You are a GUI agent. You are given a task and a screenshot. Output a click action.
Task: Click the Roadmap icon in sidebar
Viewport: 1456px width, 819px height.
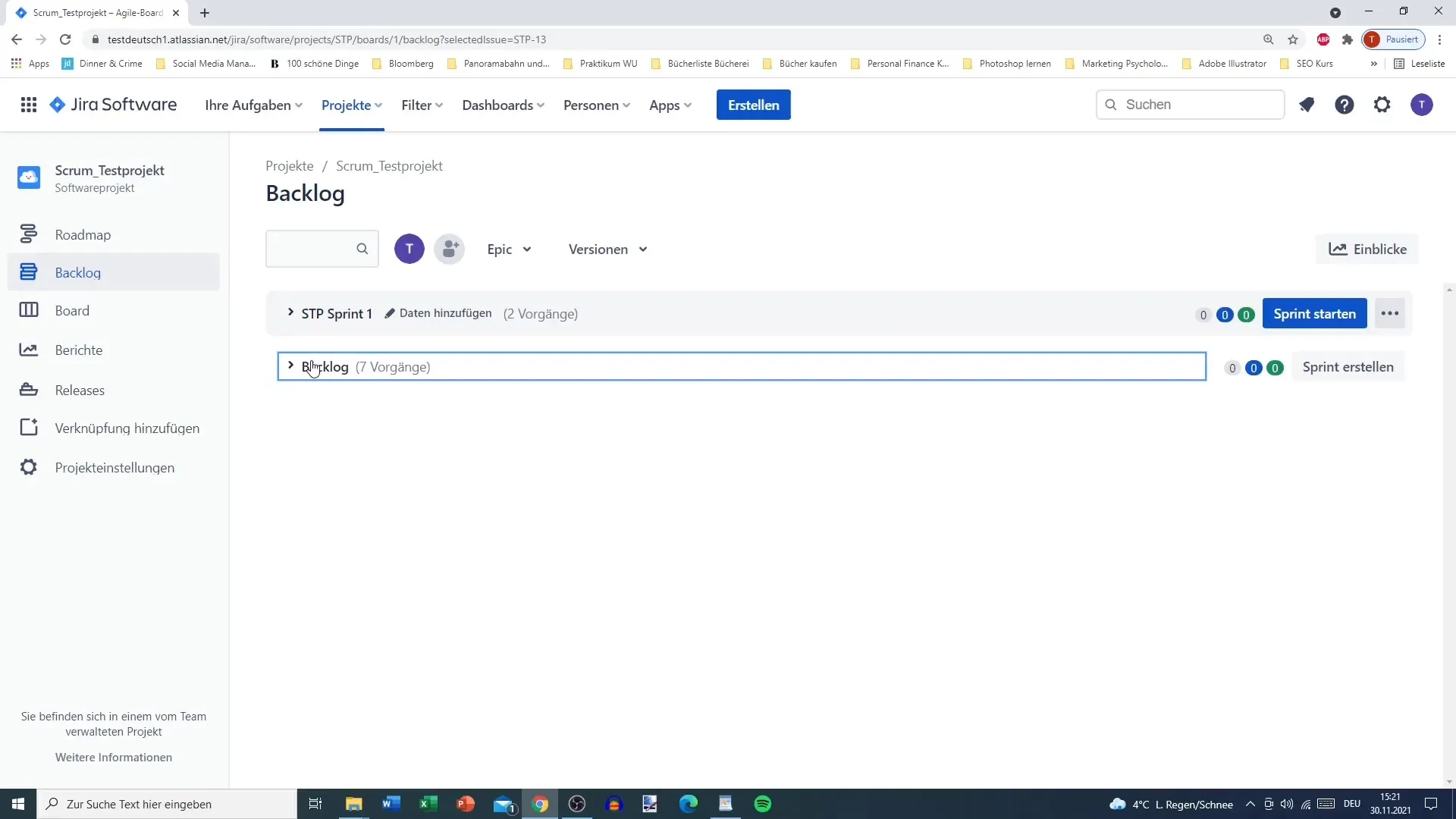pos(28,234)
